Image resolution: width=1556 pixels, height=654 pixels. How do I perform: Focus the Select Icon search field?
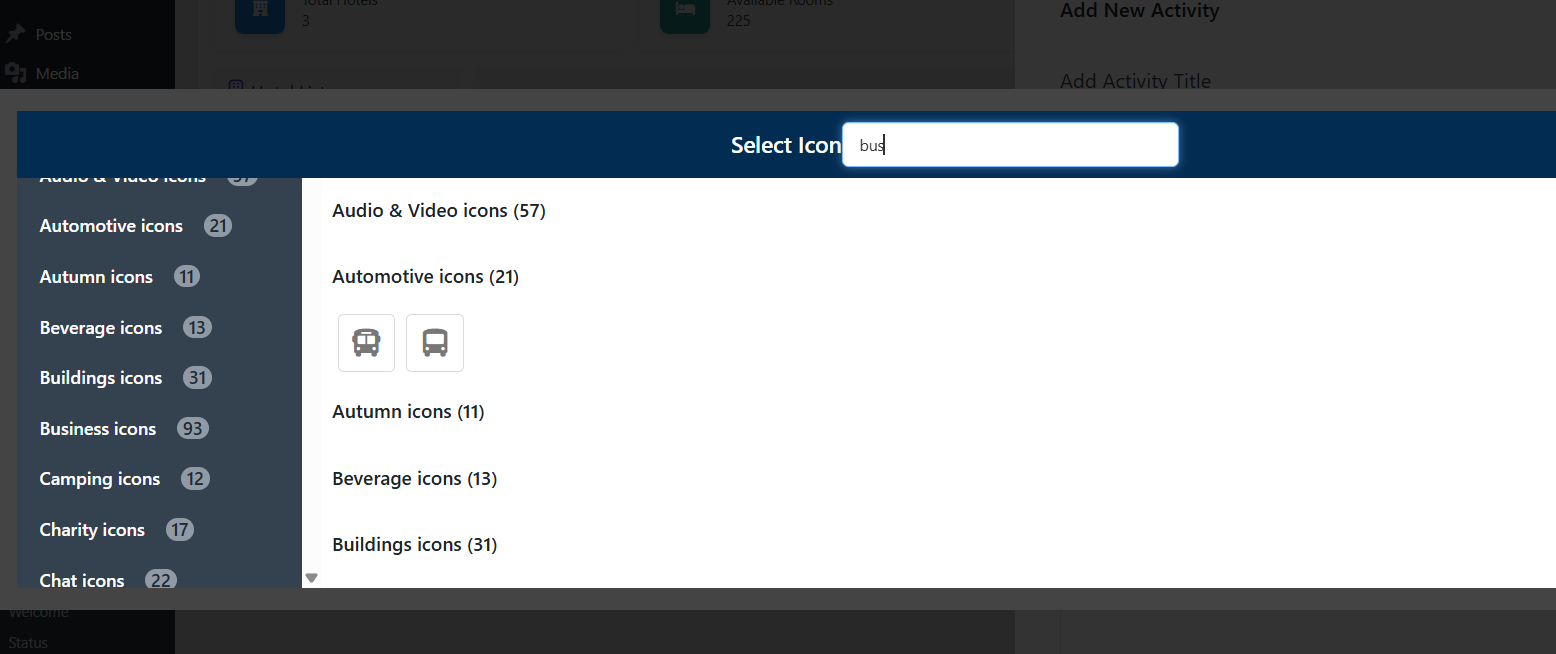click(x=1010, y=145)
